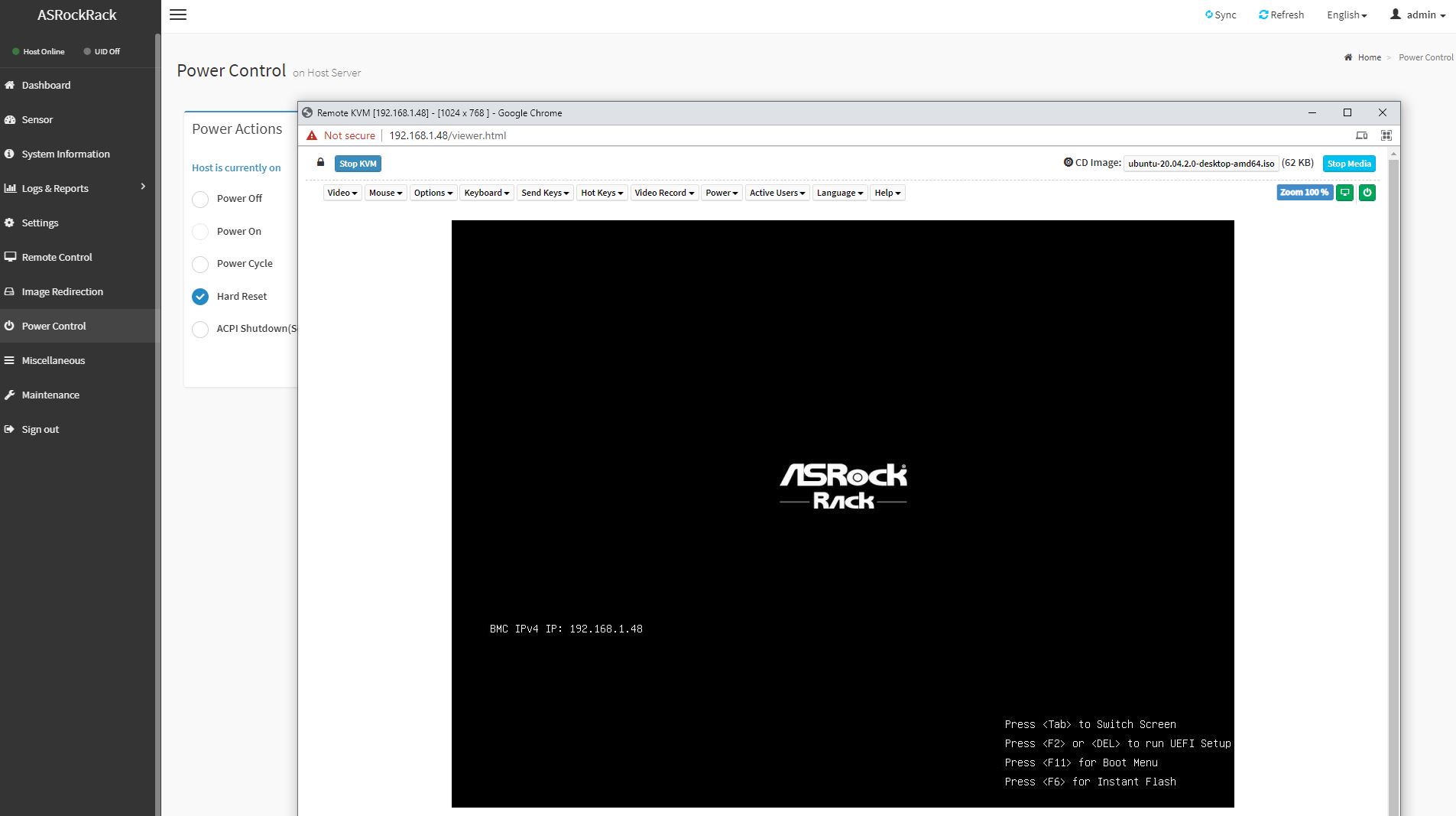This screenshot has height=816, width=1456.
Task: Click the Remote Control monitor icon
Action: (x=10, y=257)
